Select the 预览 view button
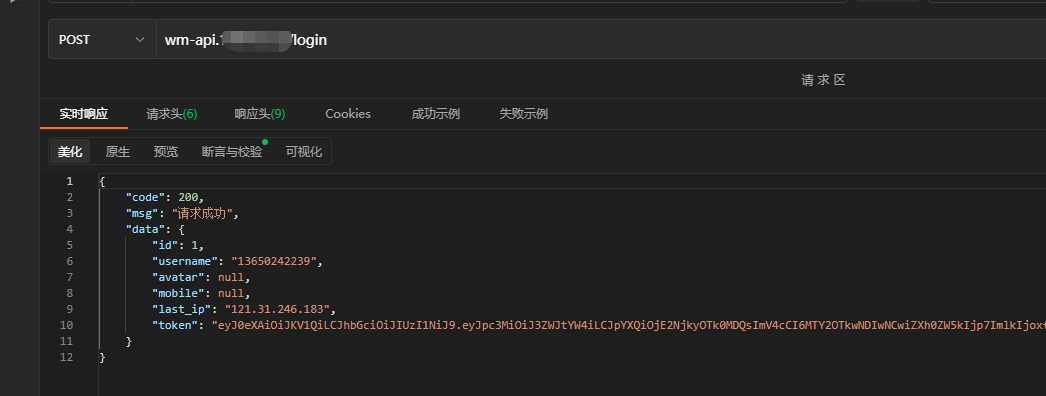The width and height of the screenshot is (1046, 396). [x=165, y=151]
